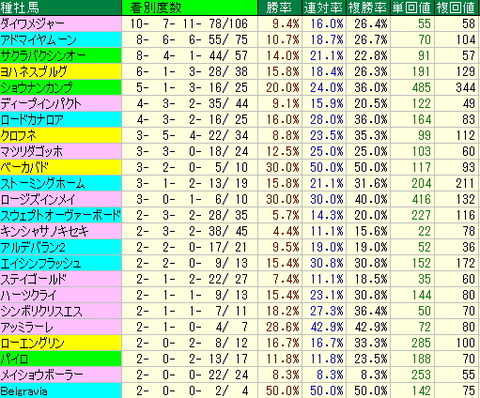Select the 連対率 column header

click(x=323, y=8)
